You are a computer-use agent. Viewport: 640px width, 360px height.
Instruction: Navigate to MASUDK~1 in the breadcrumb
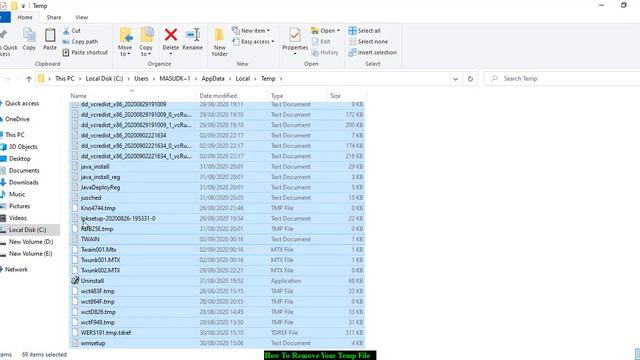point(175,79)
